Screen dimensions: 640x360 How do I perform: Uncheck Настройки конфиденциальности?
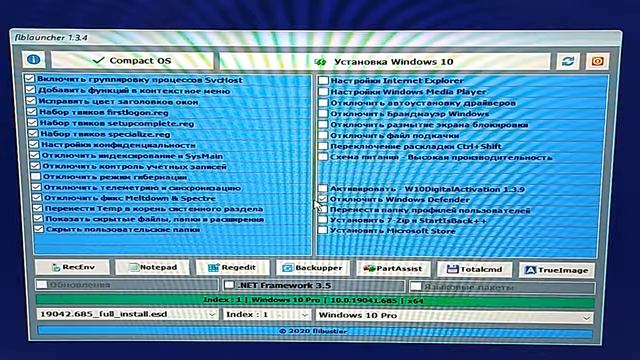click(34, 144)
